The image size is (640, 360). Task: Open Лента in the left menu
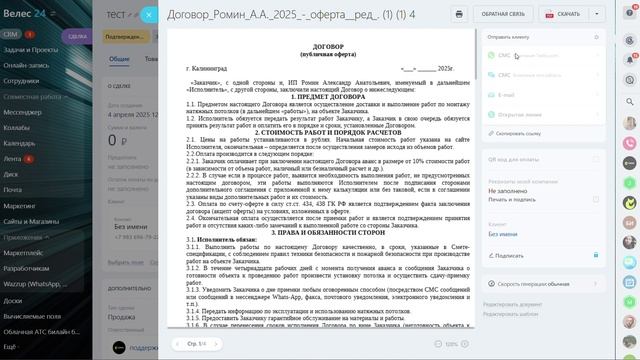[x=12, y=159]
